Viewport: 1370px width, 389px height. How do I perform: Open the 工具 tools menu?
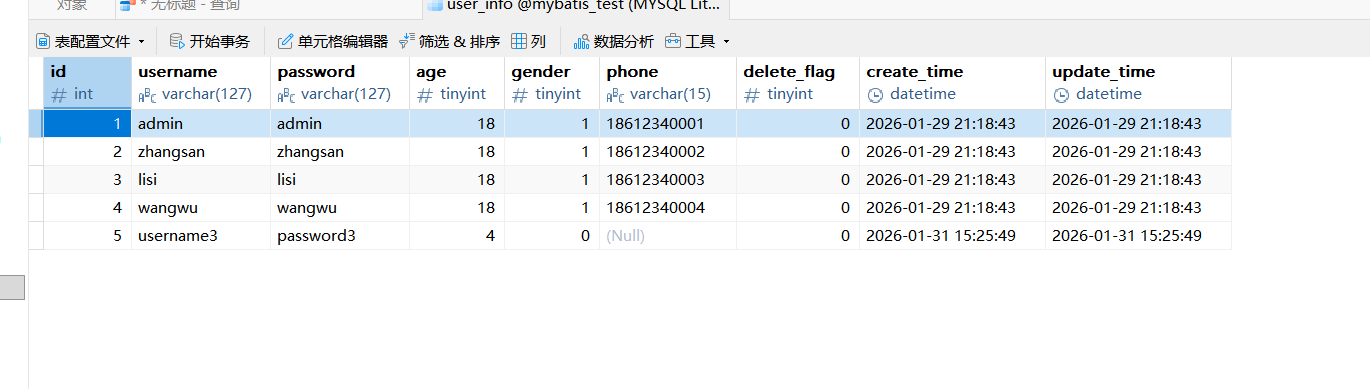(x=691, y=41)
